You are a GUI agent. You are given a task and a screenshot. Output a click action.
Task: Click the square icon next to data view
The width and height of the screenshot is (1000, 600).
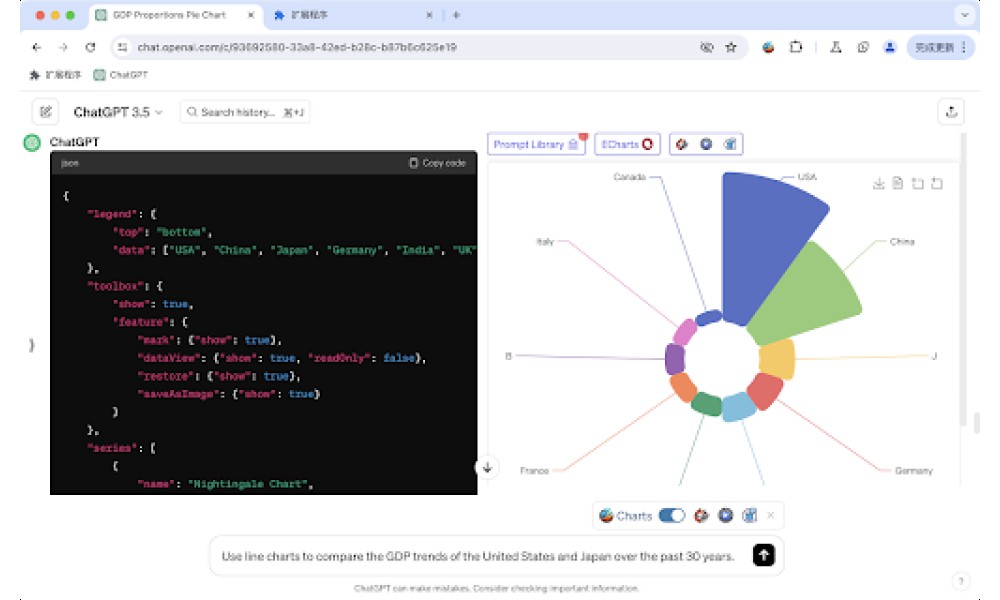tap(918, 184)
